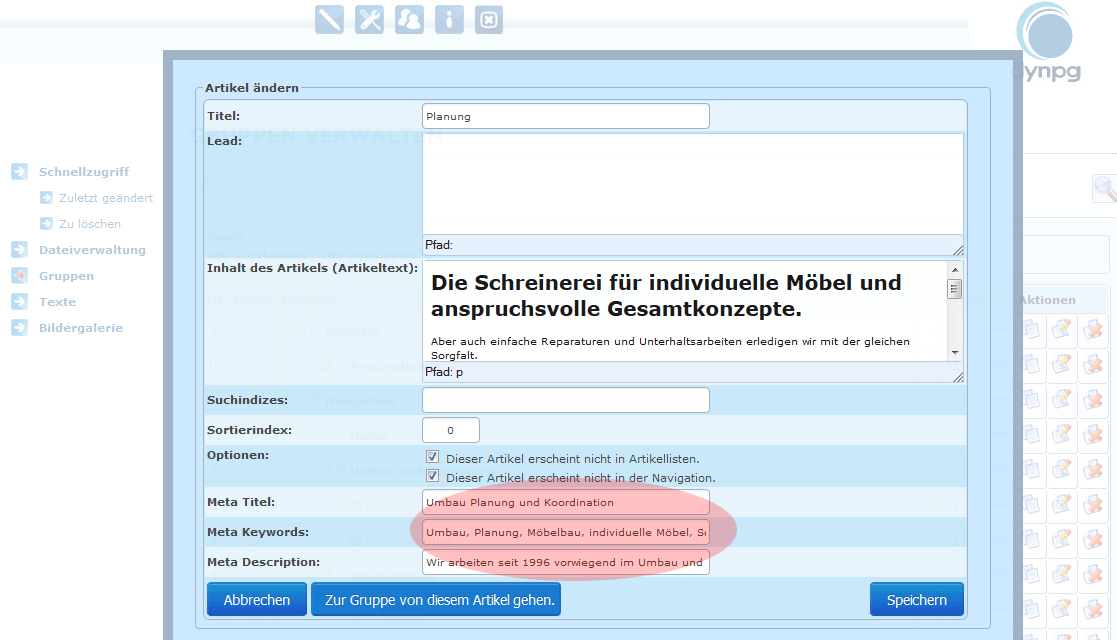Click the pencil edit icon in top toolbar

(329, 20)
